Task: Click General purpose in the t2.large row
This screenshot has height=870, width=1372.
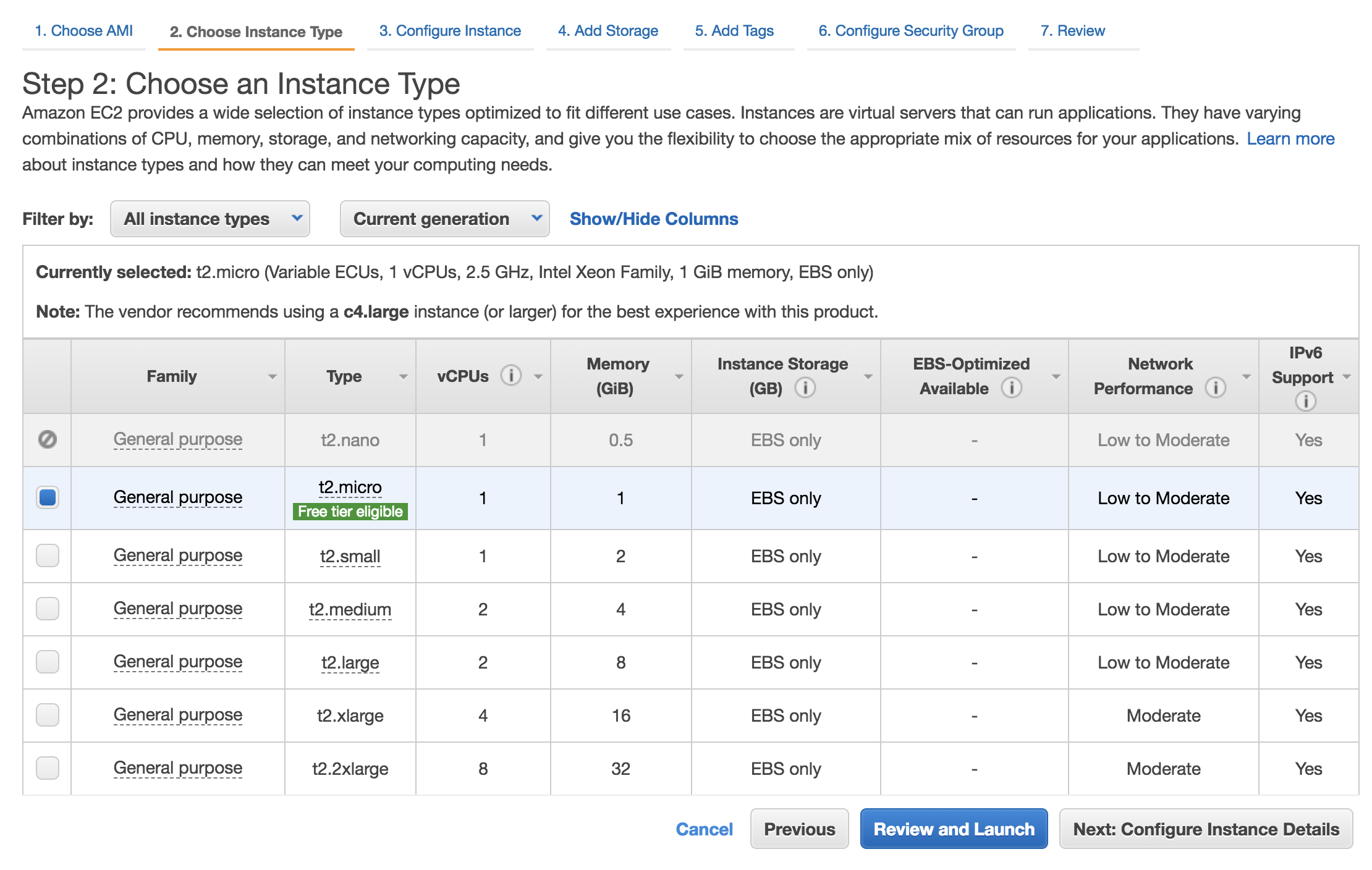Action: click(178, 662)
